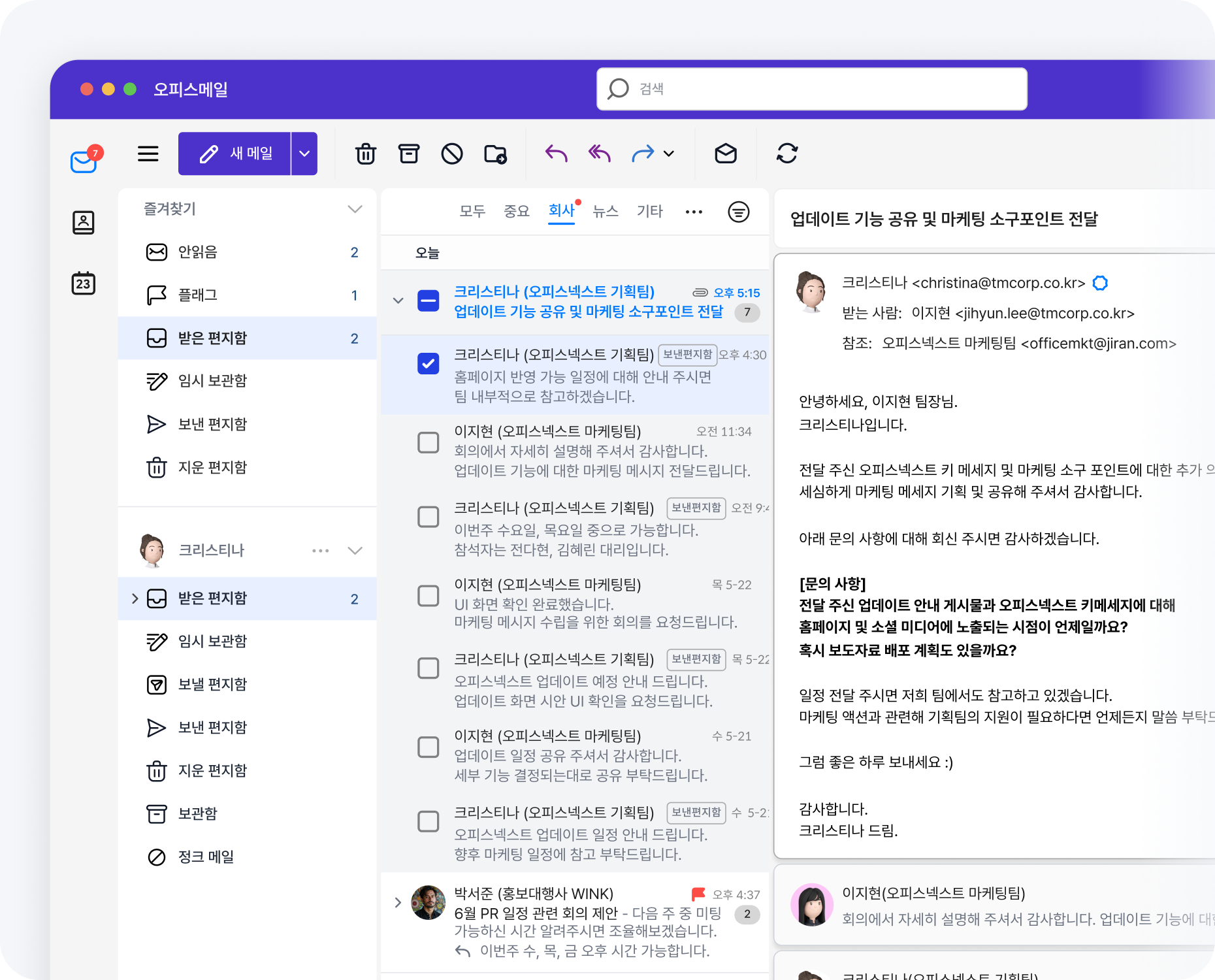Image resolution: width=1215 pixels, height=980 pixels.
Task: Collapse the 즐겨찾기 section chevron
Action: click(355, 209)
